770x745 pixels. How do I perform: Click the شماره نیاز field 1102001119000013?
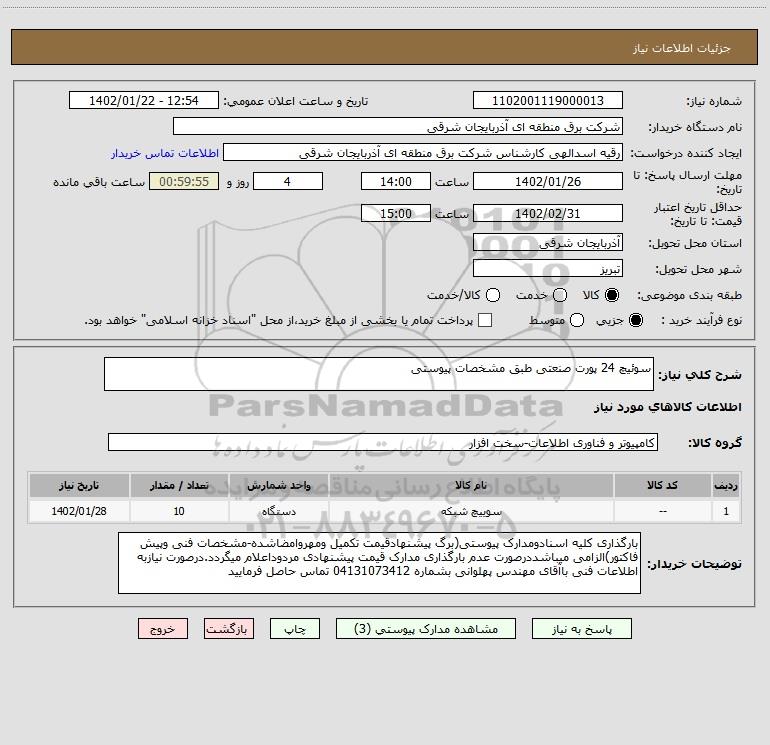tap(548, 101)
